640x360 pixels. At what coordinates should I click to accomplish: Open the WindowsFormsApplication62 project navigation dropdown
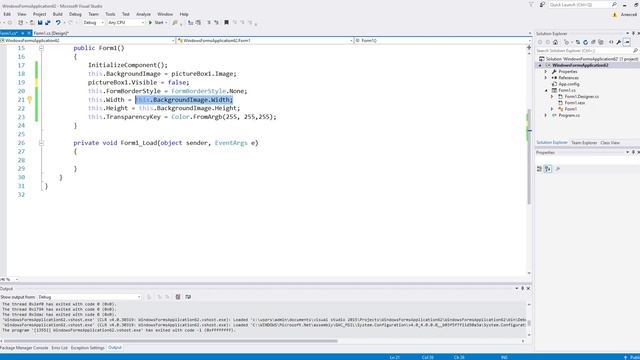[87, 40]
